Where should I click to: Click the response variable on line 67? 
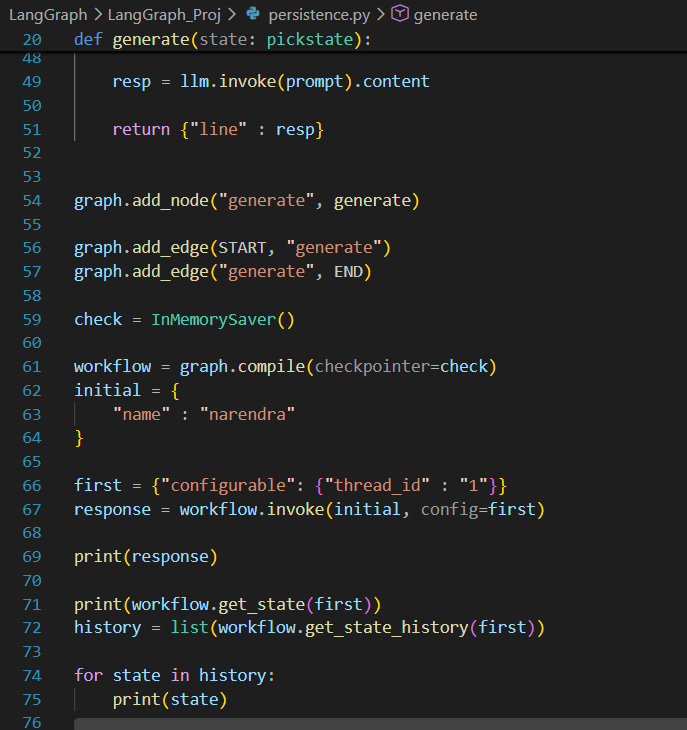[113, 510]
